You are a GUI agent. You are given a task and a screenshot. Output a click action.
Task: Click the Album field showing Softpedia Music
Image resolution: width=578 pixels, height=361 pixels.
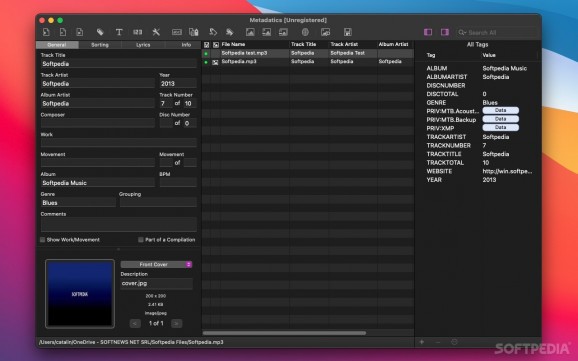tap(98, 183)
